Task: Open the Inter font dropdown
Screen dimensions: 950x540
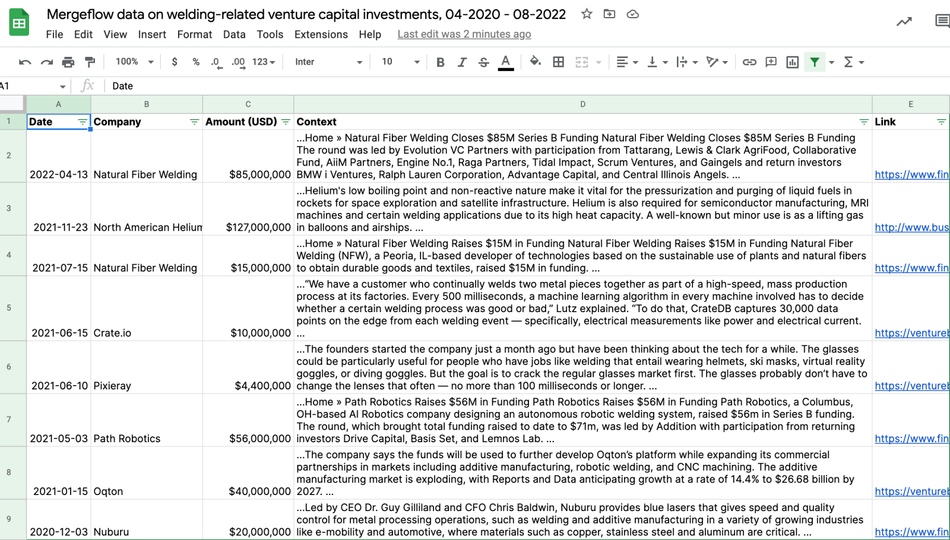Action: [x=328, y=62]
